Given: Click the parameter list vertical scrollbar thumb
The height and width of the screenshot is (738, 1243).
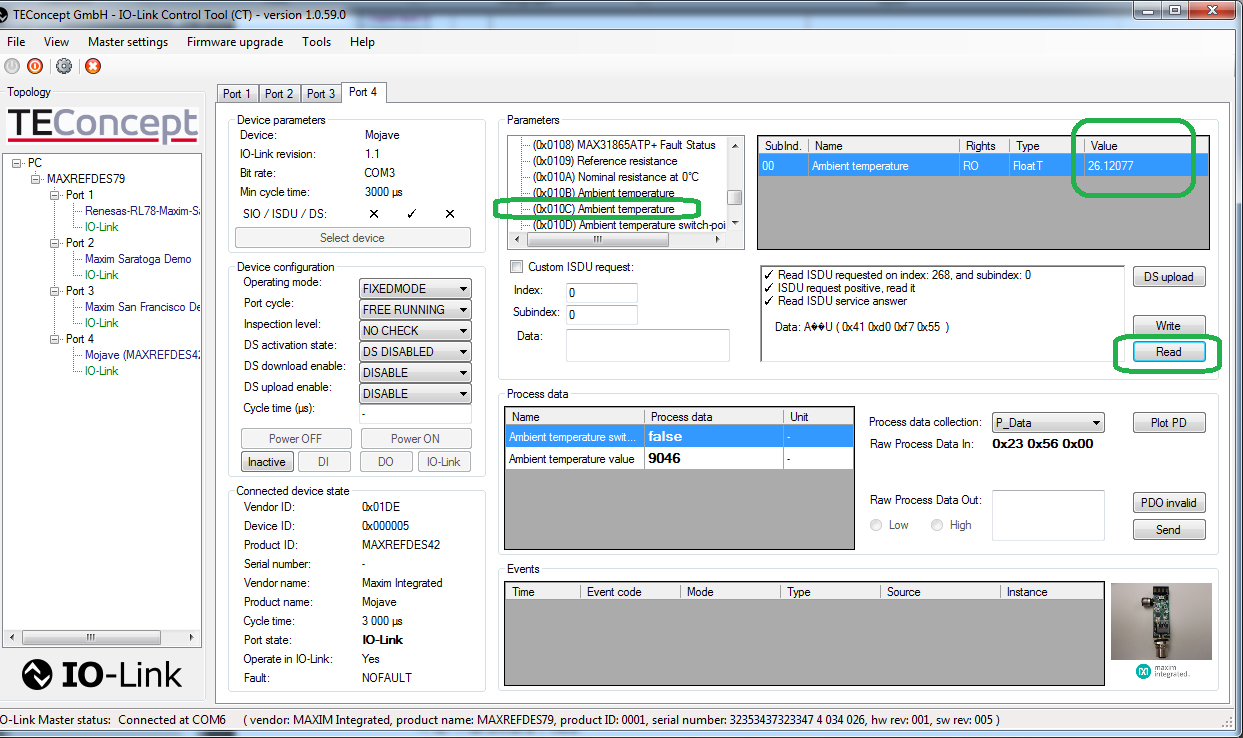Looking at the screenshot, I should [x=734, y=197].
